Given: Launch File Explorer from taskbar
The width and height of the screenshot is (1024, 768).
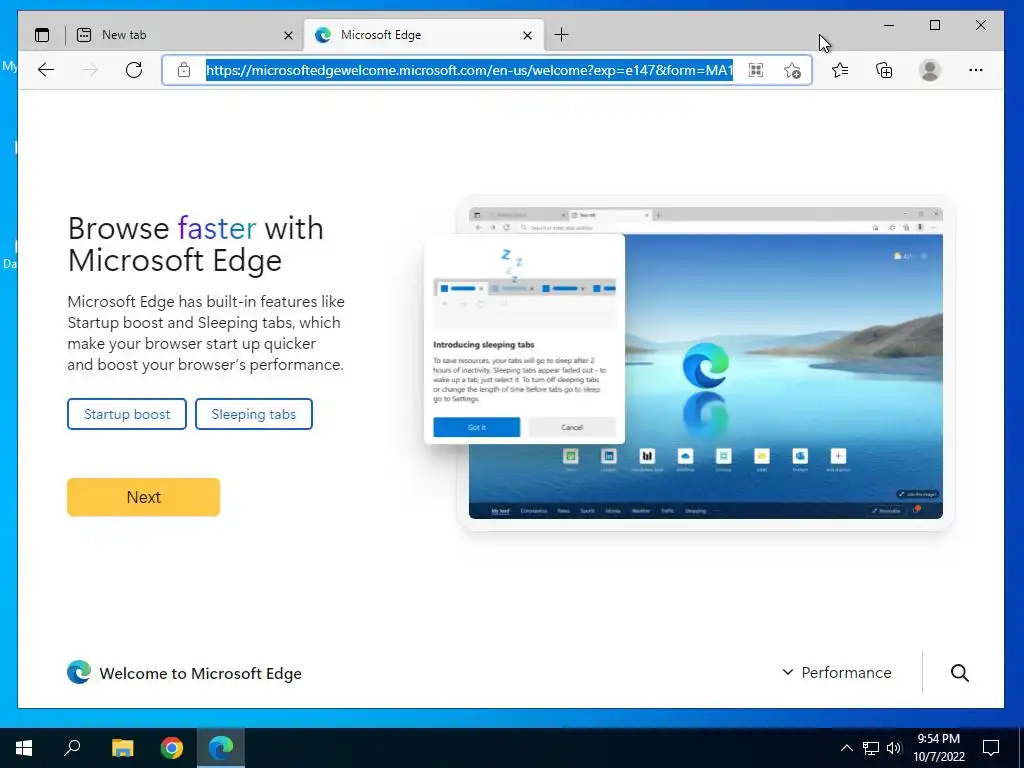Looking at the screenshot, I should coord(122,748).
